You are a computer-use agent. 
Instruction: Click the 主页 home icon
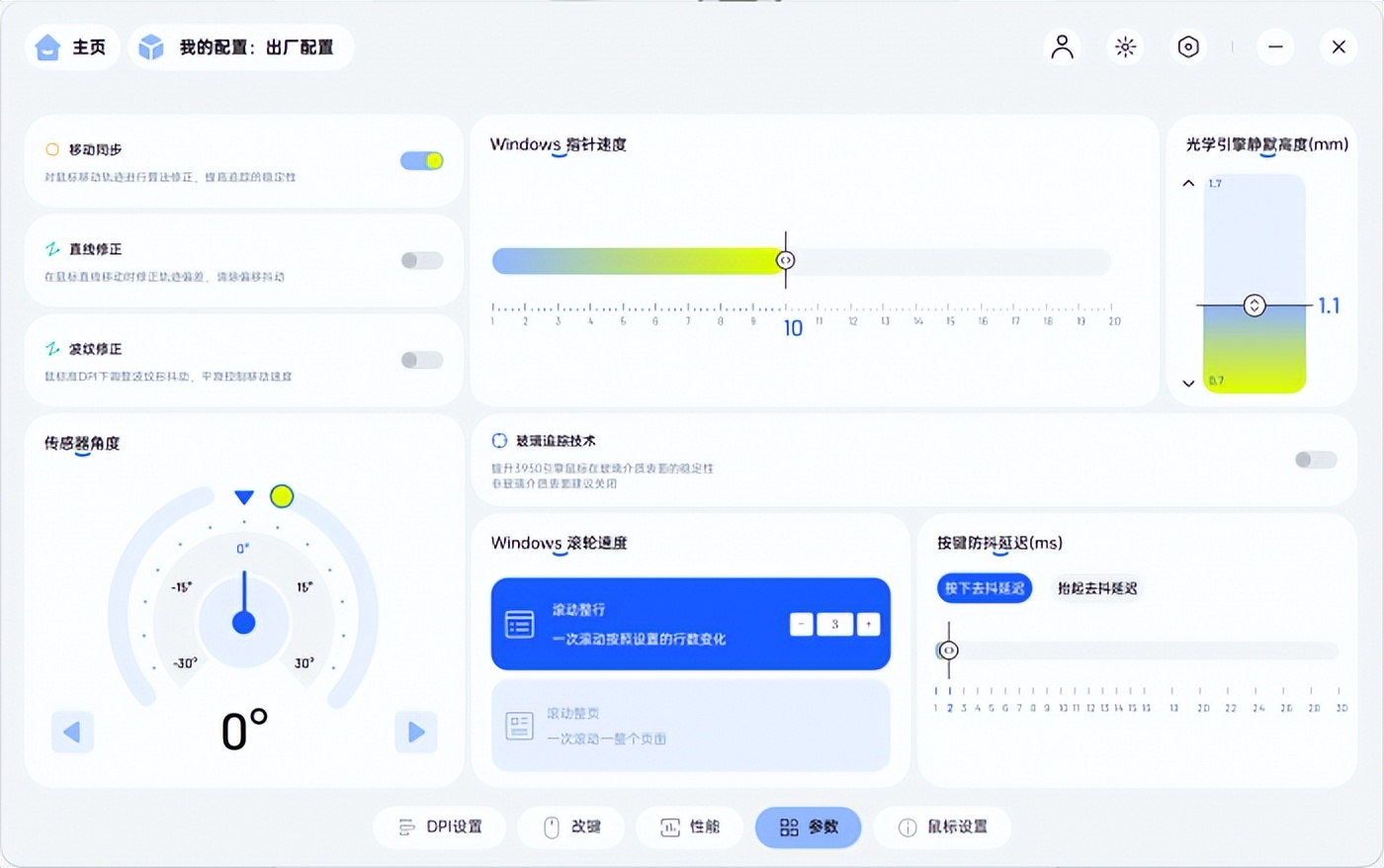coord(46,46)
